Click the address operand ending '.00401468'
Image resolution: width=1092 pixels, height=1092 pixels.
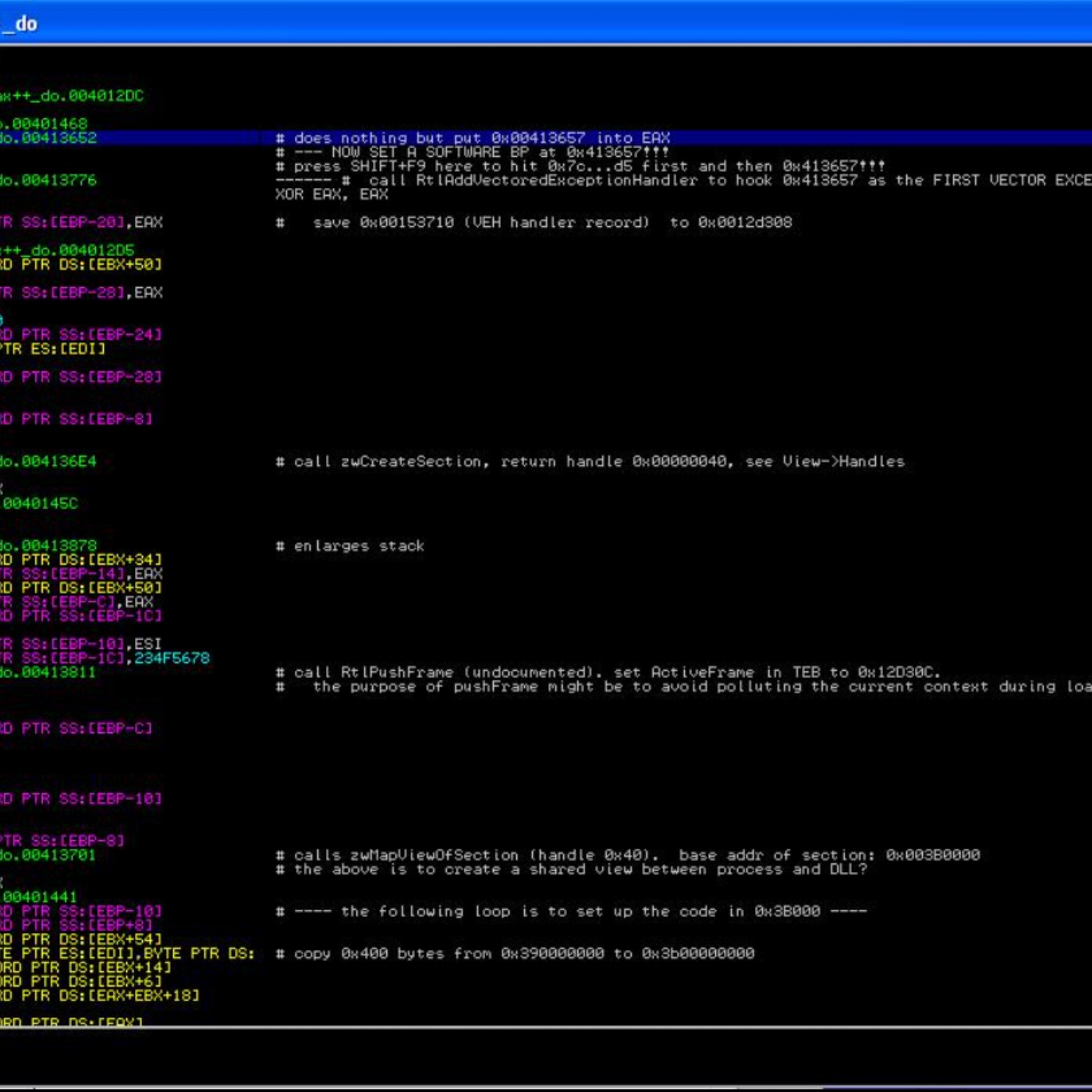click(x=44, y=124)
